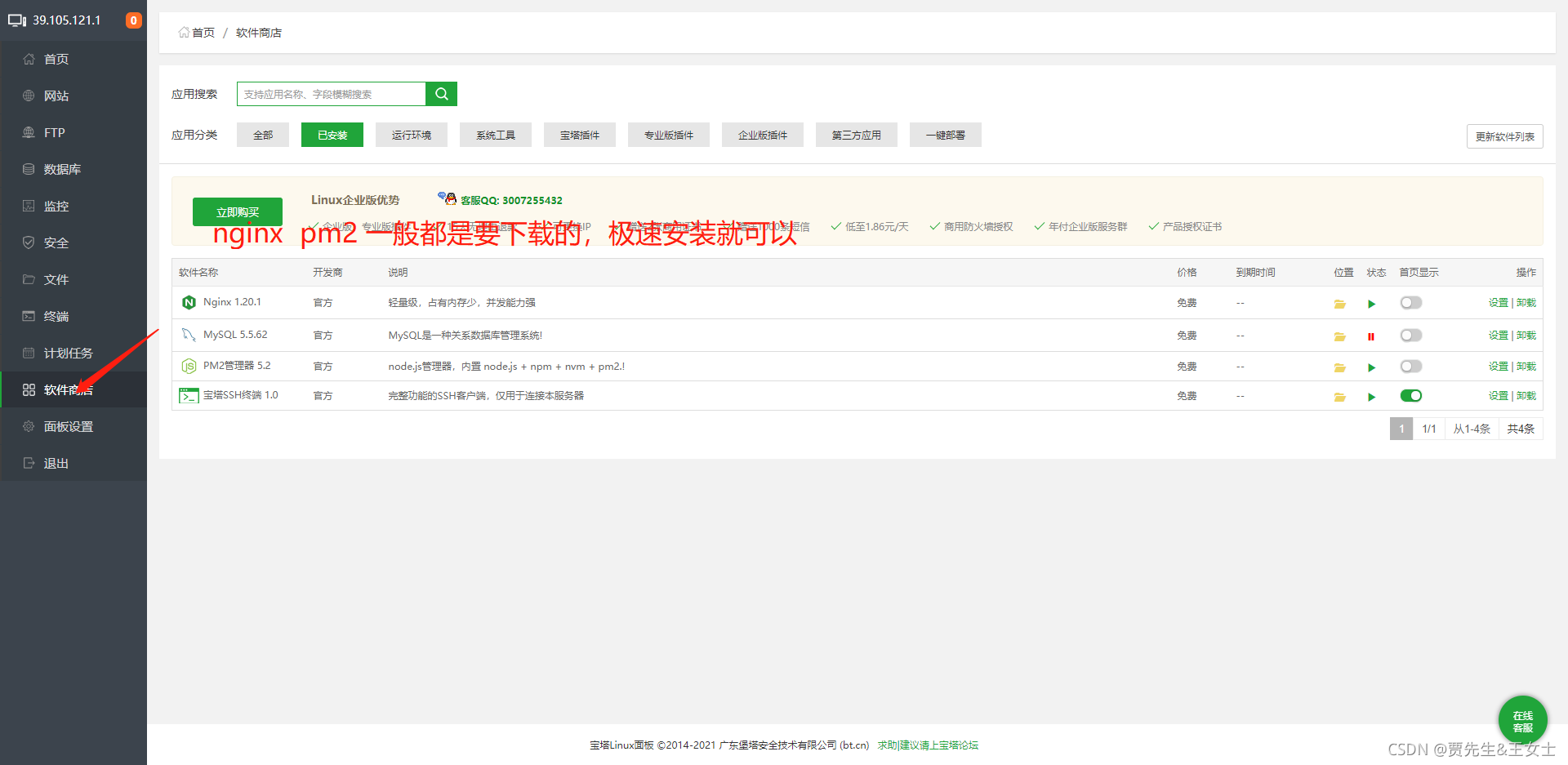Click 卸载 to uninstall 宝塔SSH终端
This screenshot has width=1568, height=765.
(x=1526, y=396)
